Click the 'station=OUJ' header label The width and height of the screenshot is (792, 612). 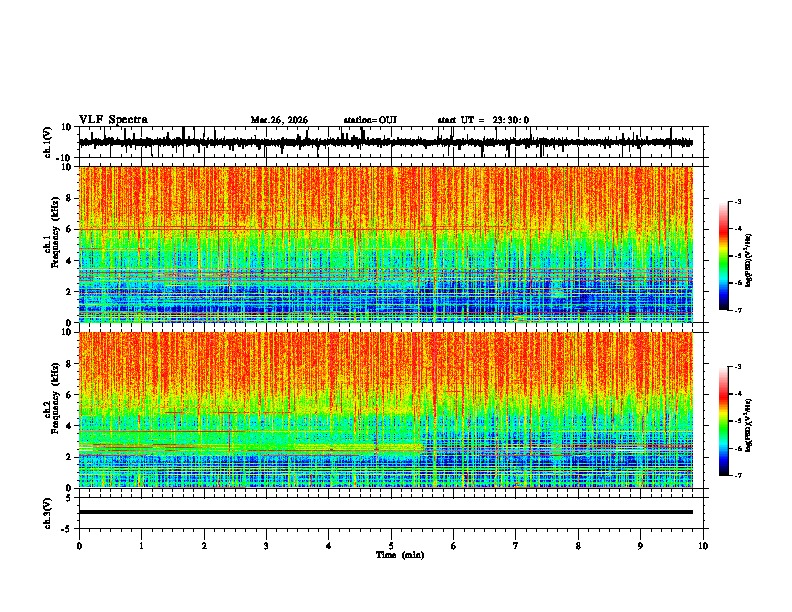tap(370, 120)
